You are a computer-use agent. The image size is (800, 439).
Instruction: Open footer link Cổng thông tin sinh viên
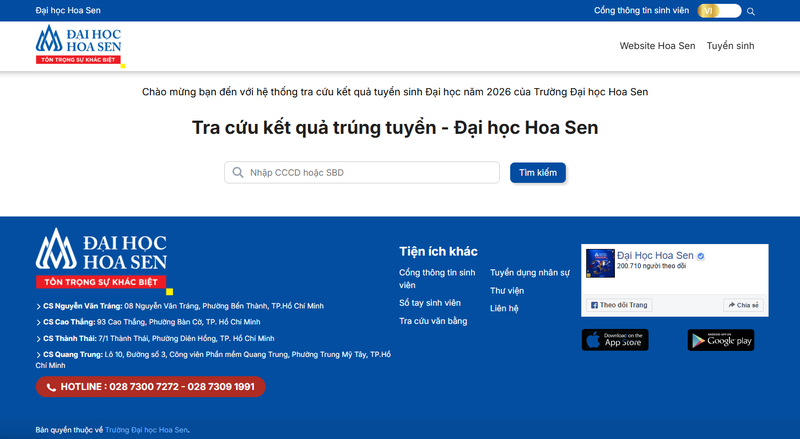point(437,279)
